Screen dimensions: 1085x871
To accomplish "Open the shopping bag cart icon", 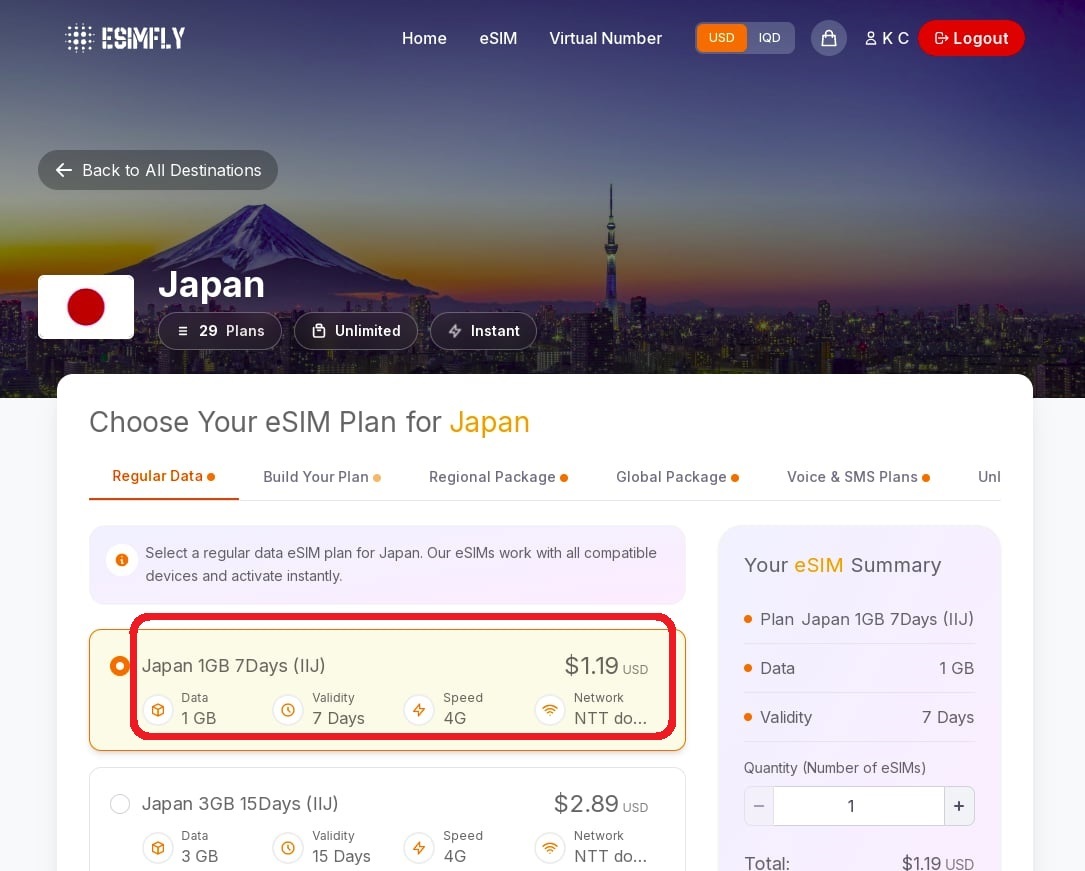I will coord(828,38).
